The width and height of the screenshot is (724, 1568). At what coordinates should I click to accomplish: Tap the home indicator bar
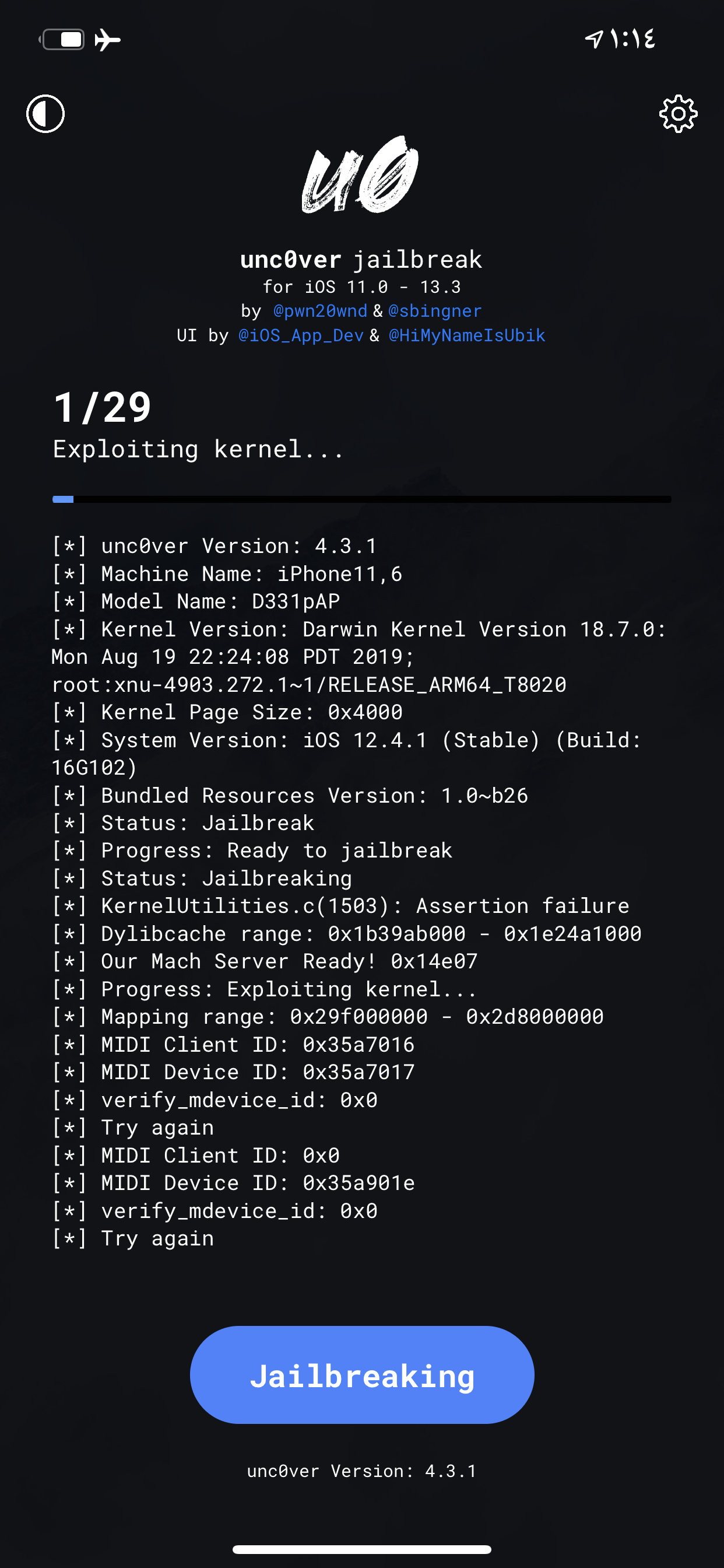362,1549
